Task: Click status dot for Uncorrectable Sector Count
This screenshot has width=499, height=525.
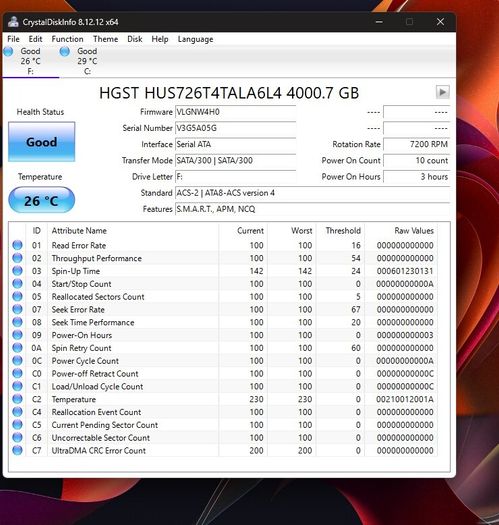Action: (17, 437)
